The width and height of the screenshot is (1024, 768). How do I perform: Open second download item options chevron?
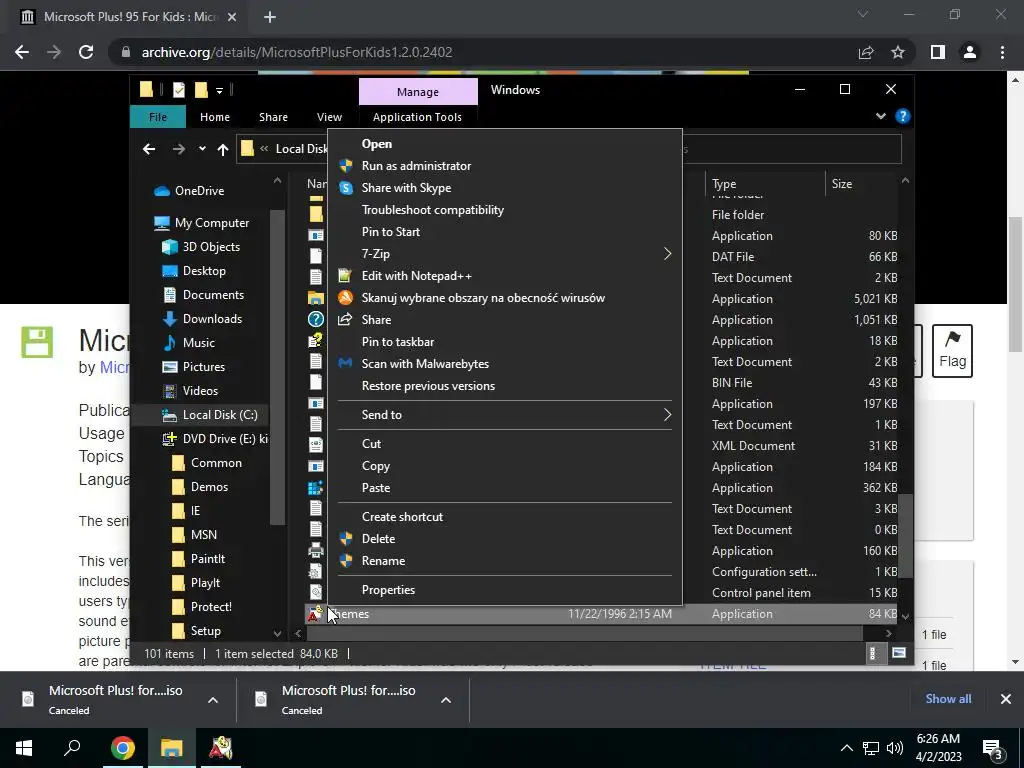[446, 700]
